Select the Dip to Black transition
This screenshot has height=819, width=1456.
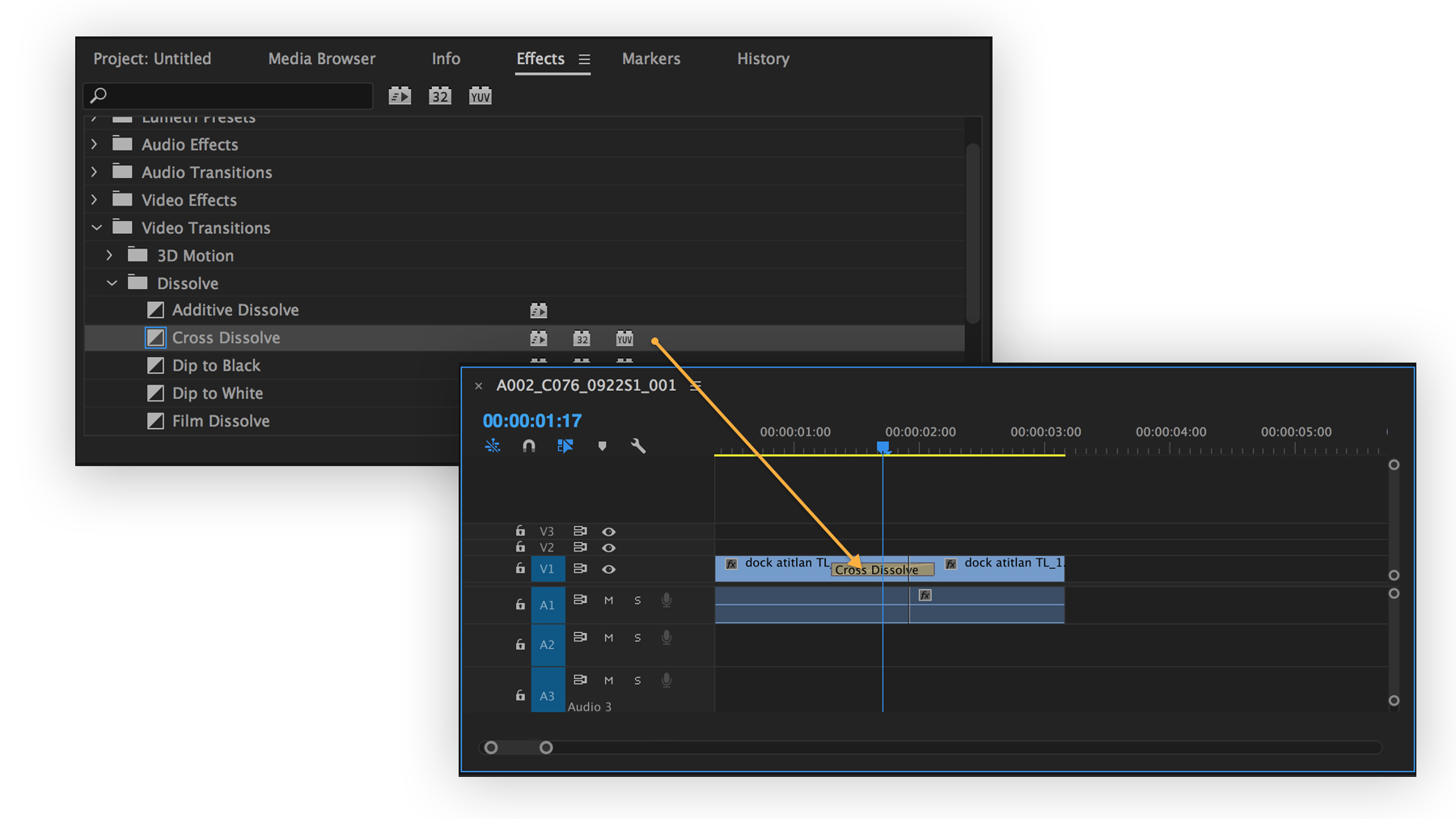point(215,365)
